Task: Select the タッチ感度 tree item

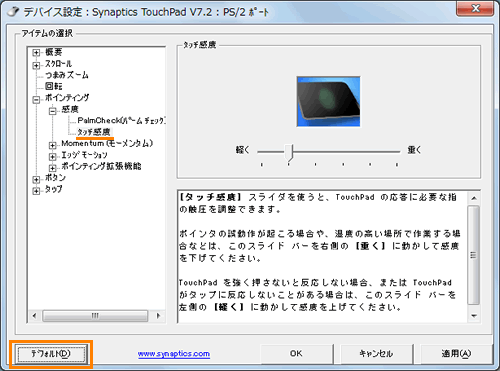Action: (94, 132)
